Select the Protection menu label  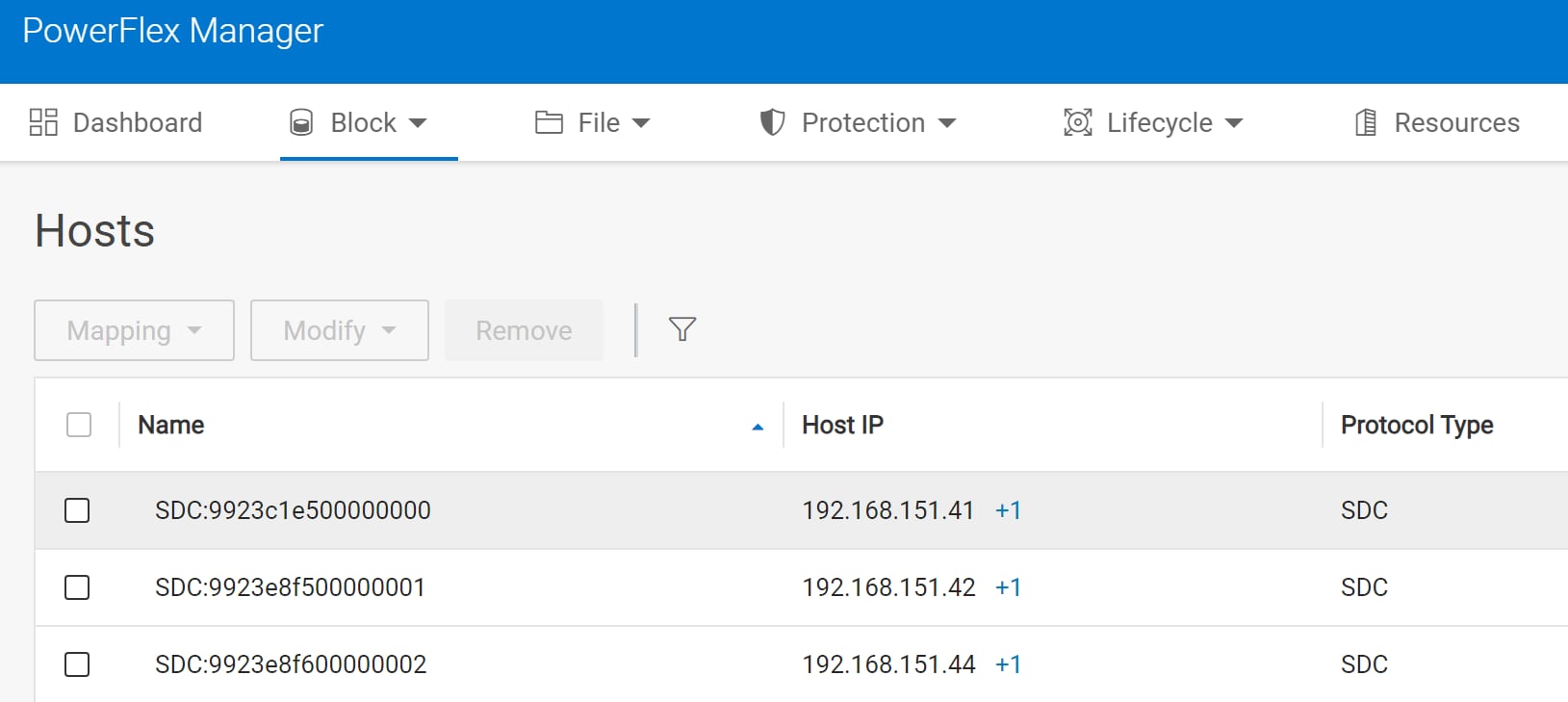tap(863, 122)
